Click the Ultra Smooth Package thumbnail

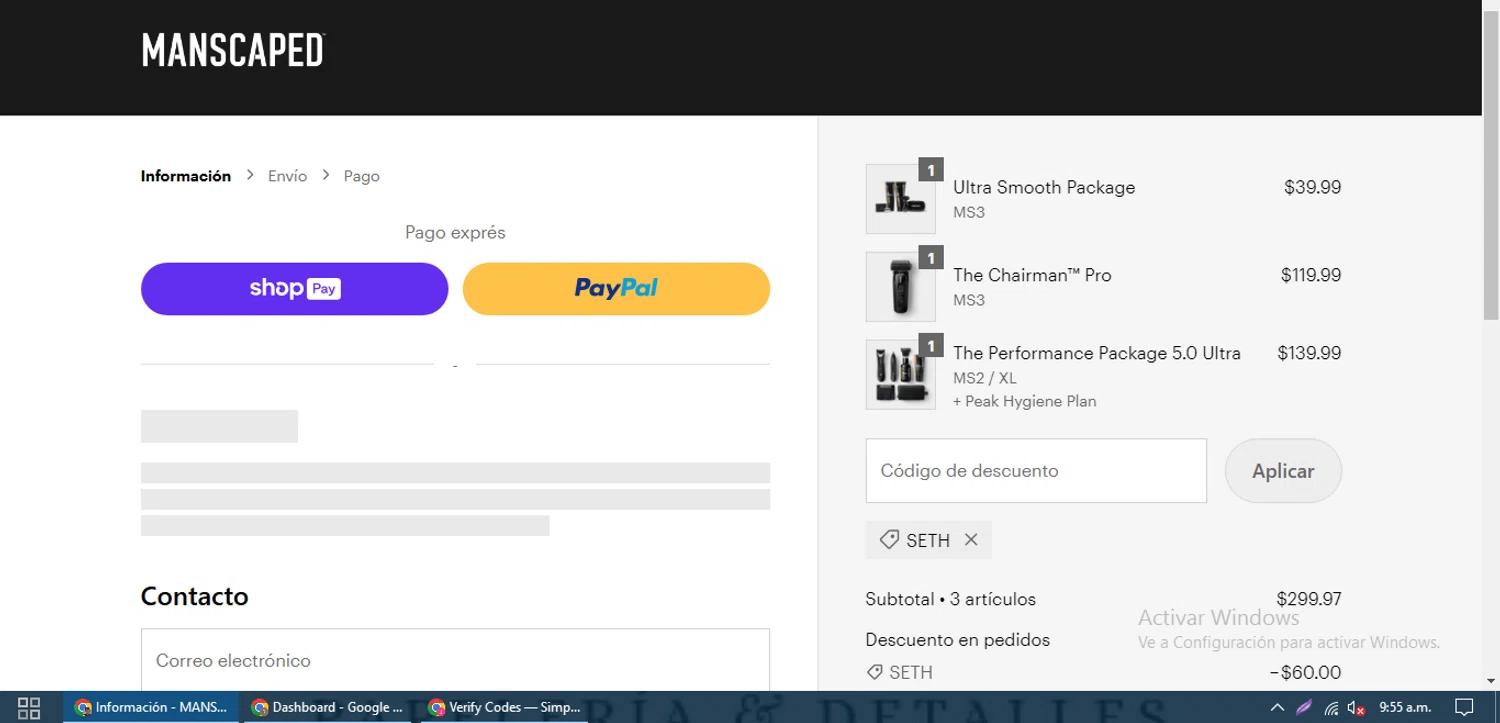[x=899, y=199]
